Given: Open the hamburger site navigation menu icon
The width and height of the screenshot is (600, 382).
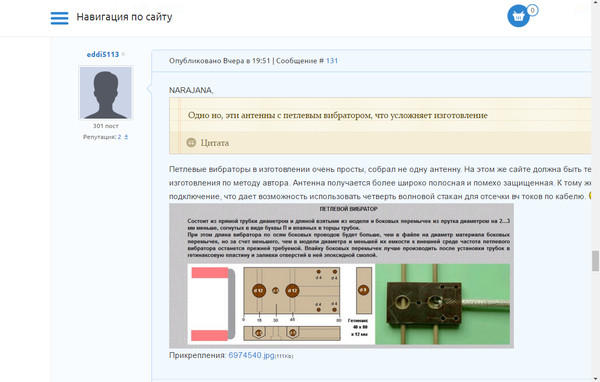Looking at the screenshot, I should tap(59, 18).
